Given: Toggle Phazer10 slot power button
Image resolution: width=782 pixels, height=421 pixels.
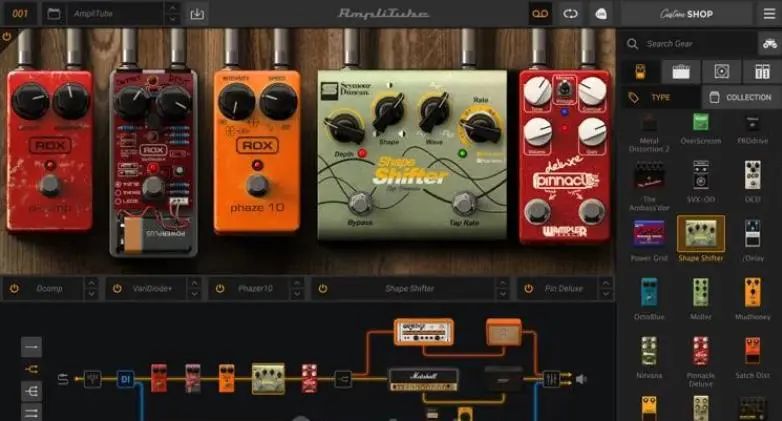Looking at the screenshot, I should point(220,288).
